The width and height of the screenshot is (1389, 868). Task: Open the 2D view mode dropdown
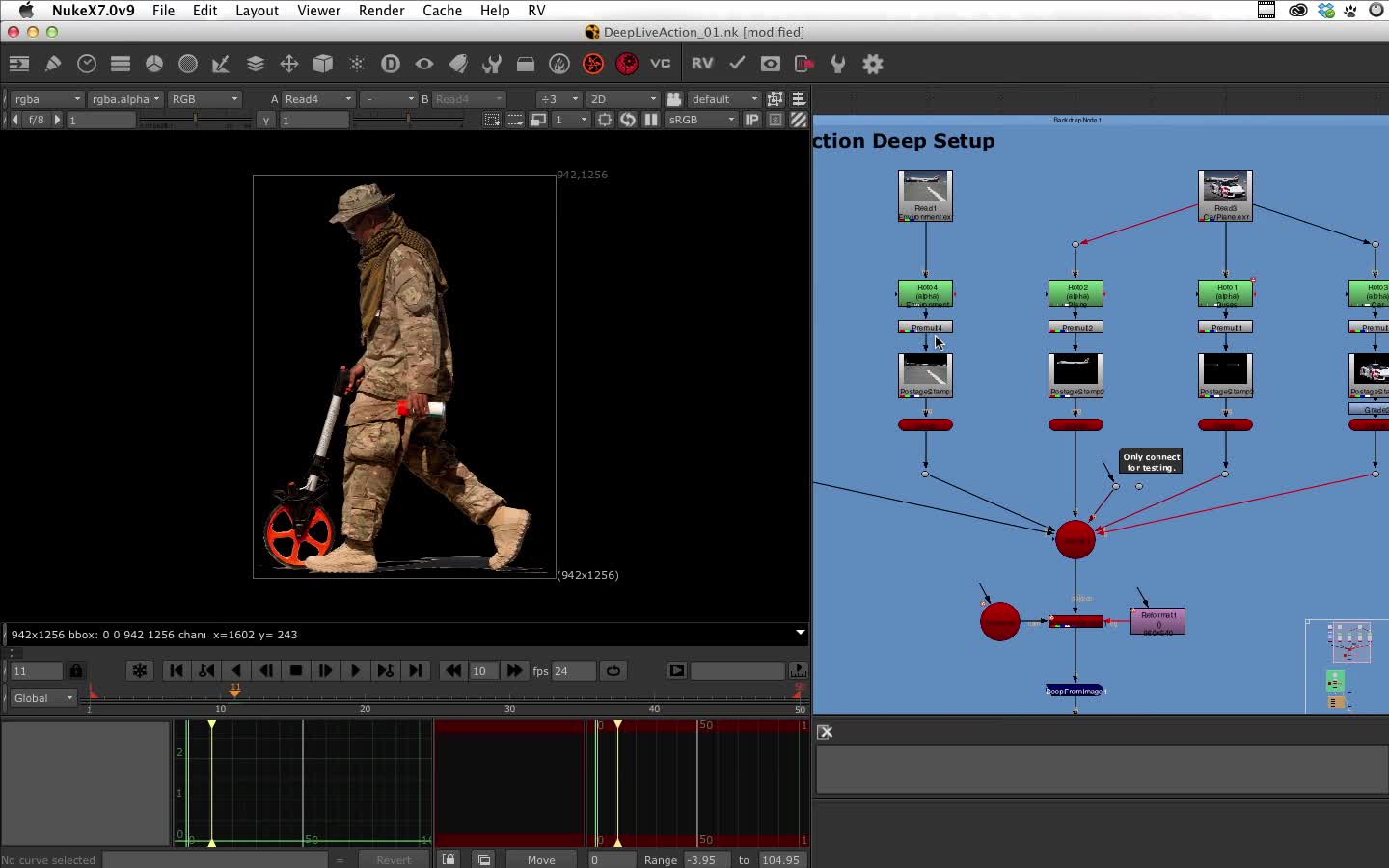point(623,99)
